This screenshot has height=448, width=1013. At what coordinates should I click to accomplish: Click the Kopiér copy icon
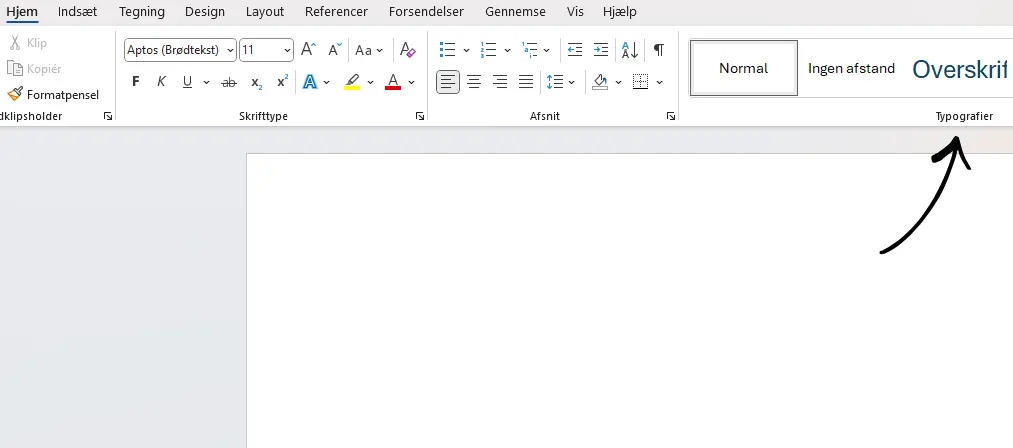coord(15,69)
